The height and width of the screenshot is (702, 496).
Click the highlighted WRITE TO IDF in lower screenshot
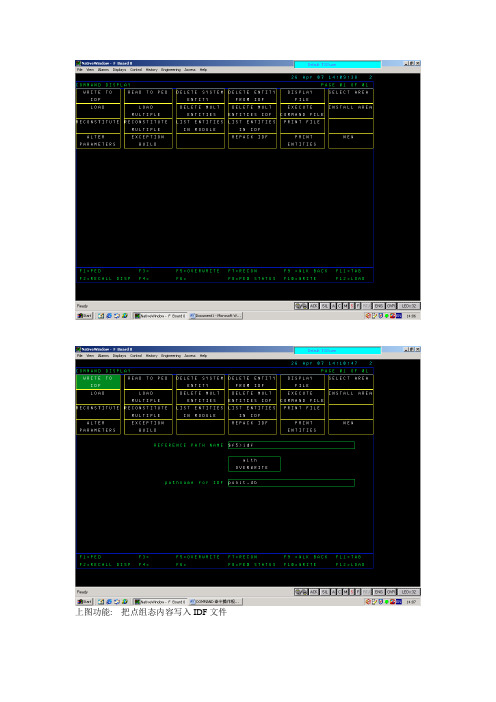pos(98,382)
